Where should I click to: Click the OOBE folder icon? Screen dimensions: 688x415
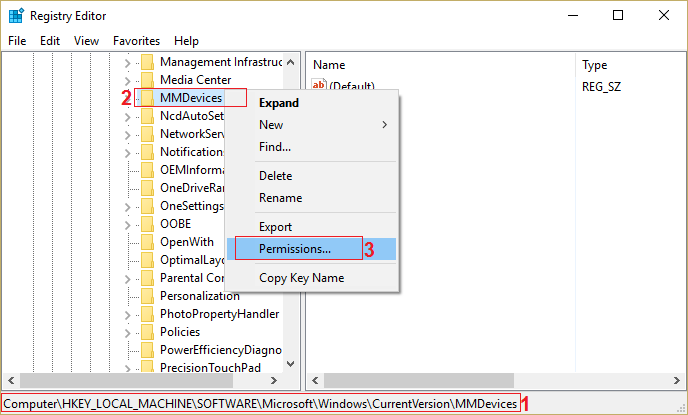[147, 224]
